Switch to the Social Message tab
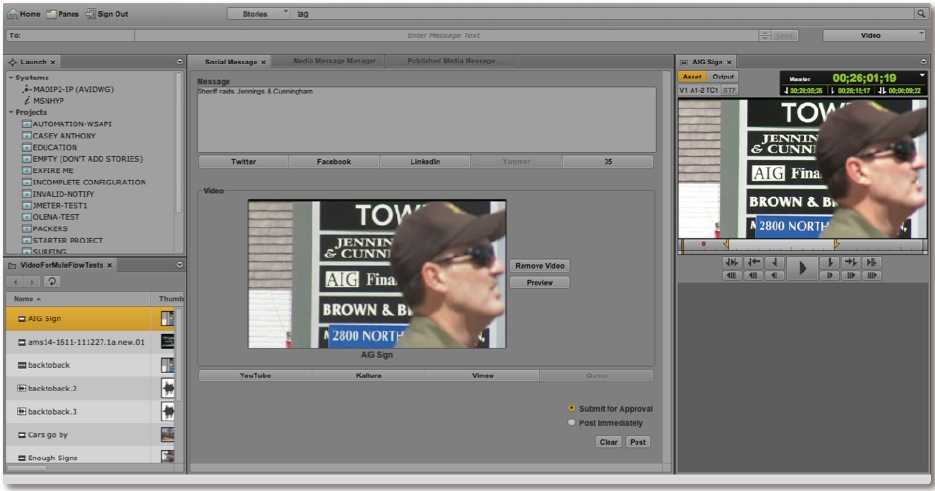 pos(231,62)
